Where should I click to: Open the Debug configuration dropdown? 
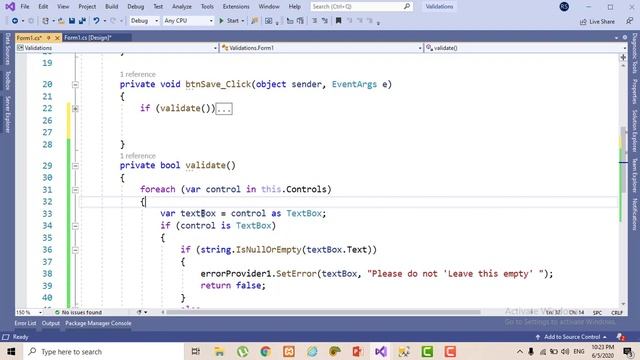pos(144,20)
